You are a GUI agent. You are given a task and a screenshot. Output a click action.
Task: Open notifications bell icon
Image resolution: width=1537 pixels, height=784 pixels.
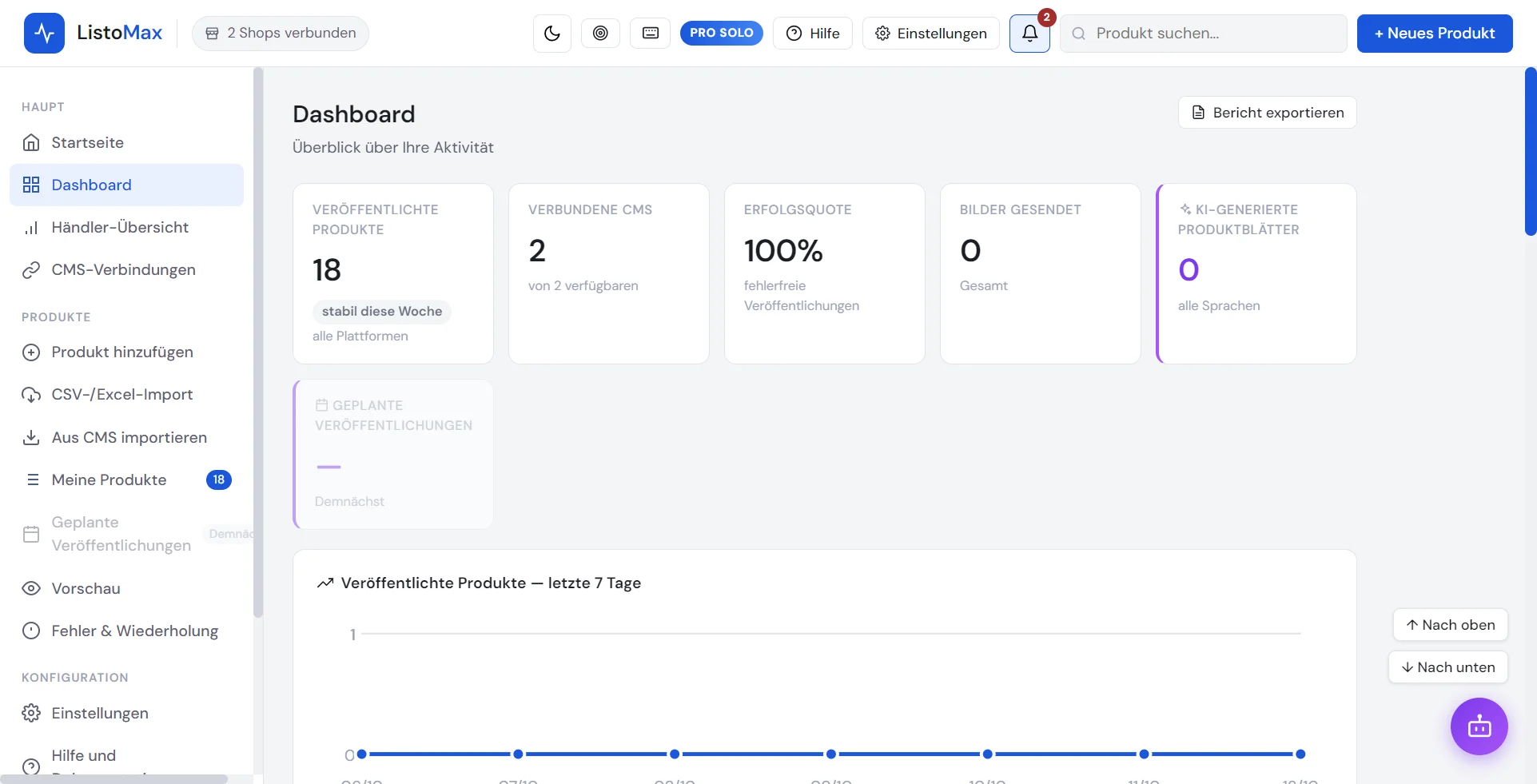pyautogui.click(x=1029, y=34)
